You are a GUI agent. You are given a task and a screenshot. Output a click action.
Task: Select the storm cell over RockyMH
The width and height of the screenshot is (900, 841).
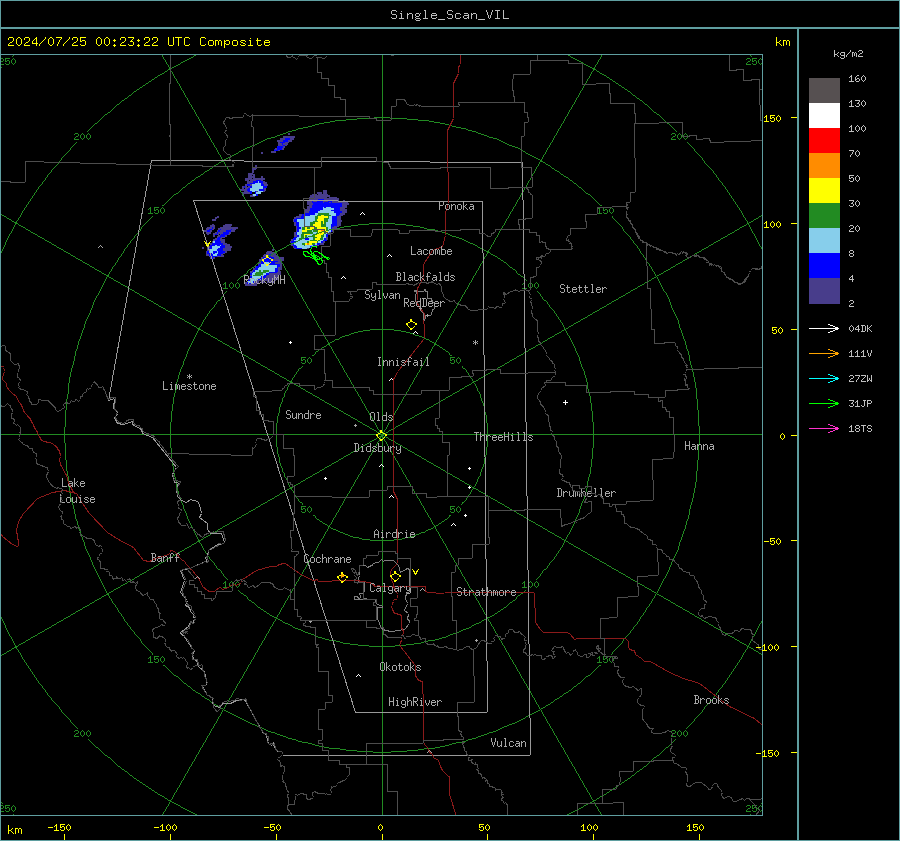264,268
